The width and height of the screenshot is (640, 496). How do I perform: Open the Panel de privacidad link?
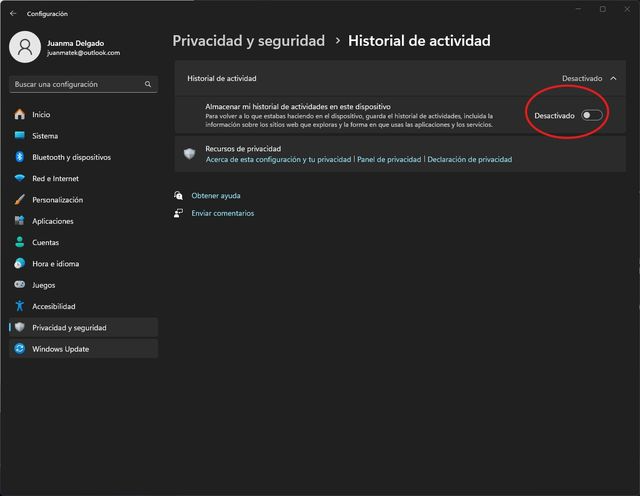(388, 159)
